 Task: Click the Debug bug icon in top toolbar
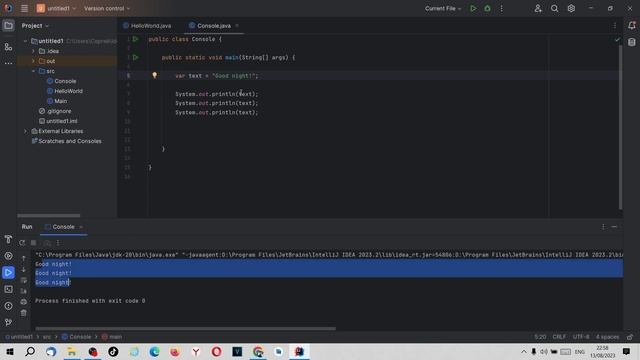click(x=487, y=8)
